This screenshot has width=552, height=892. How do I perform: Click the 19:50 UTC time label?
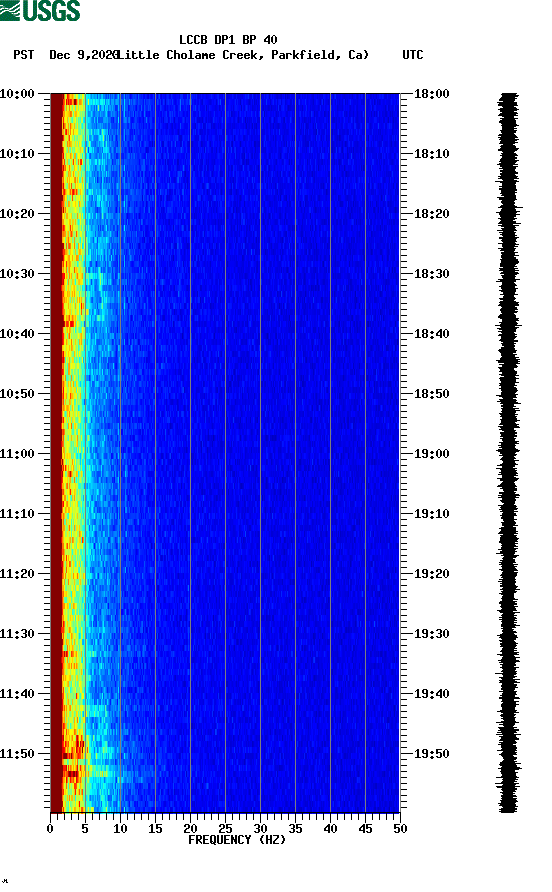[x=431, y=754]
